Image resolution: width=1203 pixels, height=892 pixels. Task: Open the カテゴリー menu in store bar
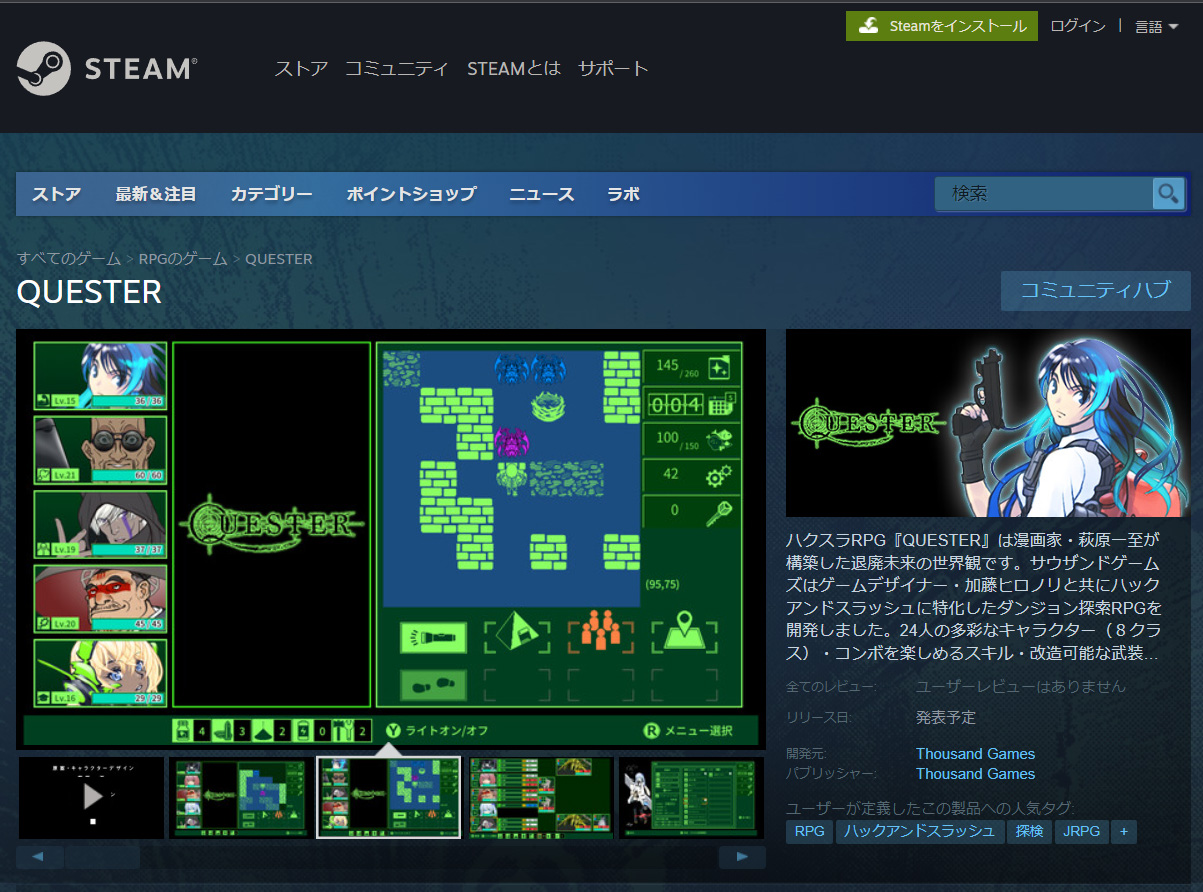pos(271,194)
